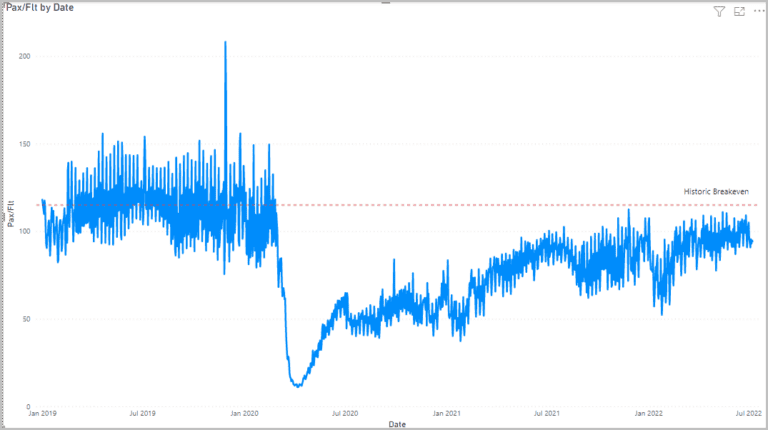Click the Jan 2019 axis label

tap(42, 413)
